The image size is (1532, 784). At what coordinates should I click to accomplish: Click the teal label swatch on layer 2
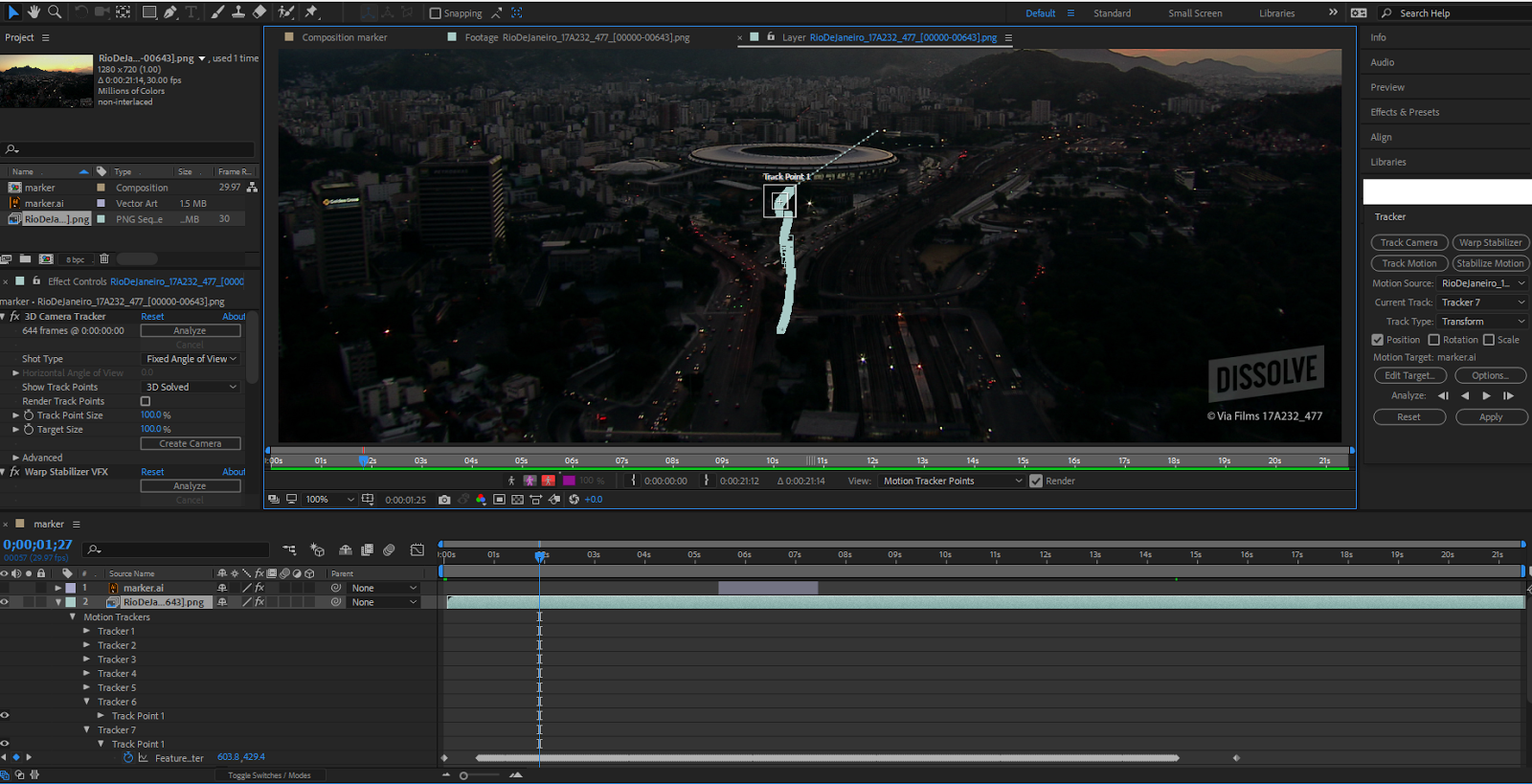(71, 602)
